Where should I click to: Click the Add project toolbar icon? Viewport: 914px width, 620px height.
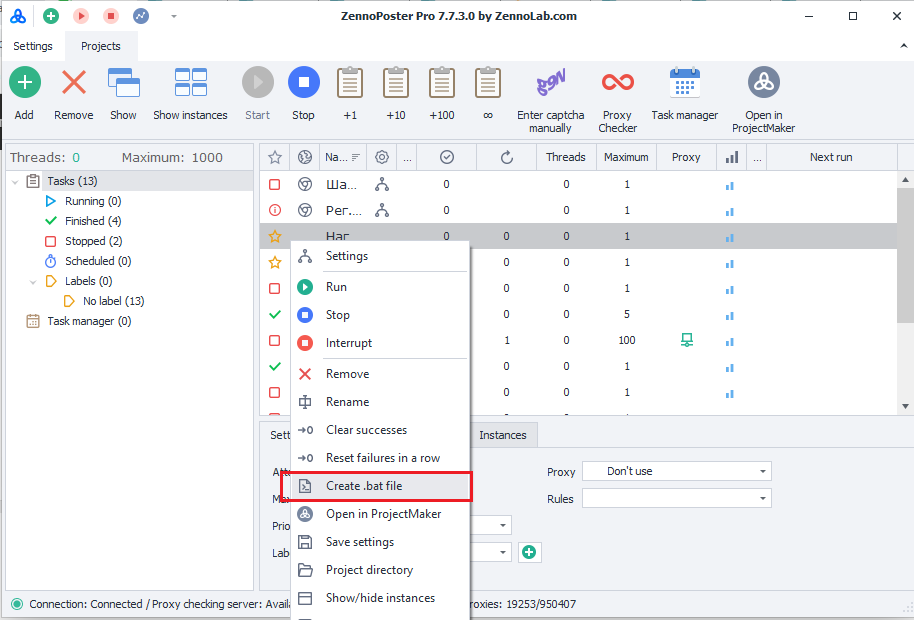tap(24, 82)
